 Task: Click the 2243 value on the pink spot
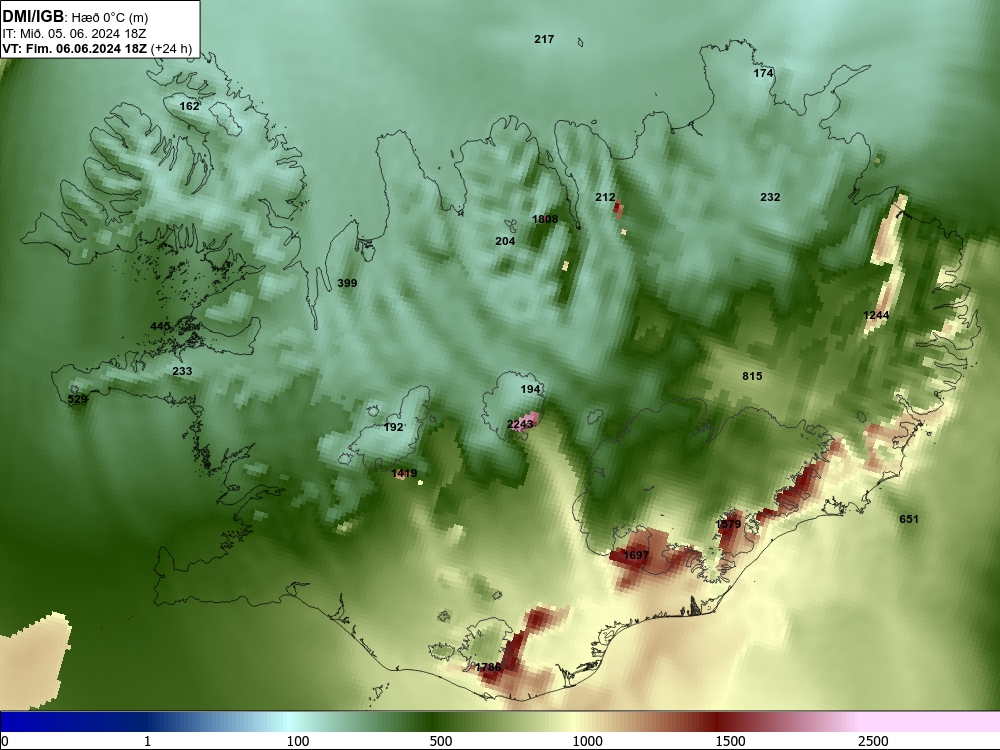pos(520,424)
